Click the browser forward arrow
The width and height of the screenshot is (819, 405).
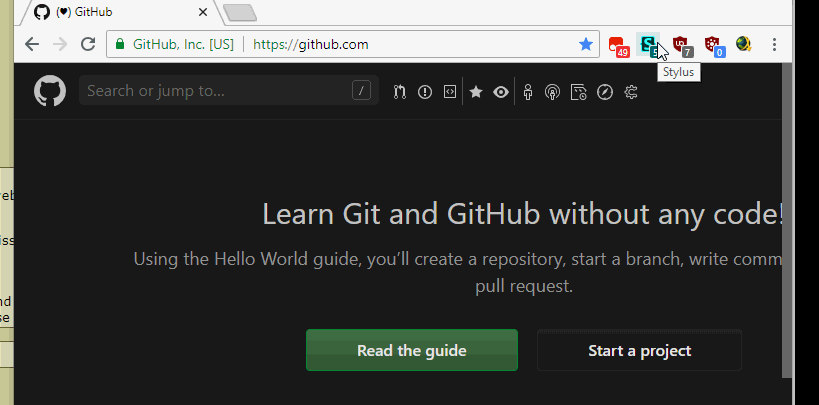click(x=60, y=44)
